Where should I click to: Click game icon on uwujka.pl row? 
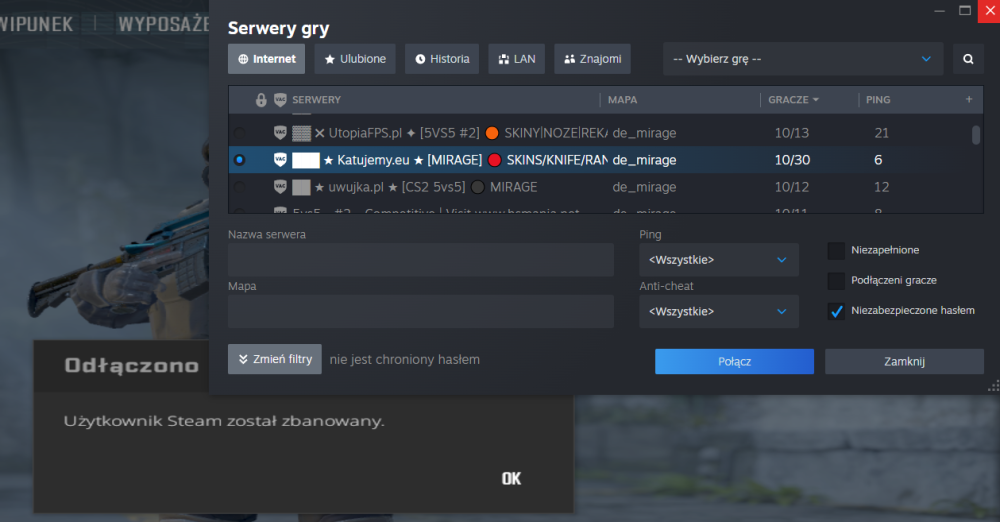tap(301, 187)
